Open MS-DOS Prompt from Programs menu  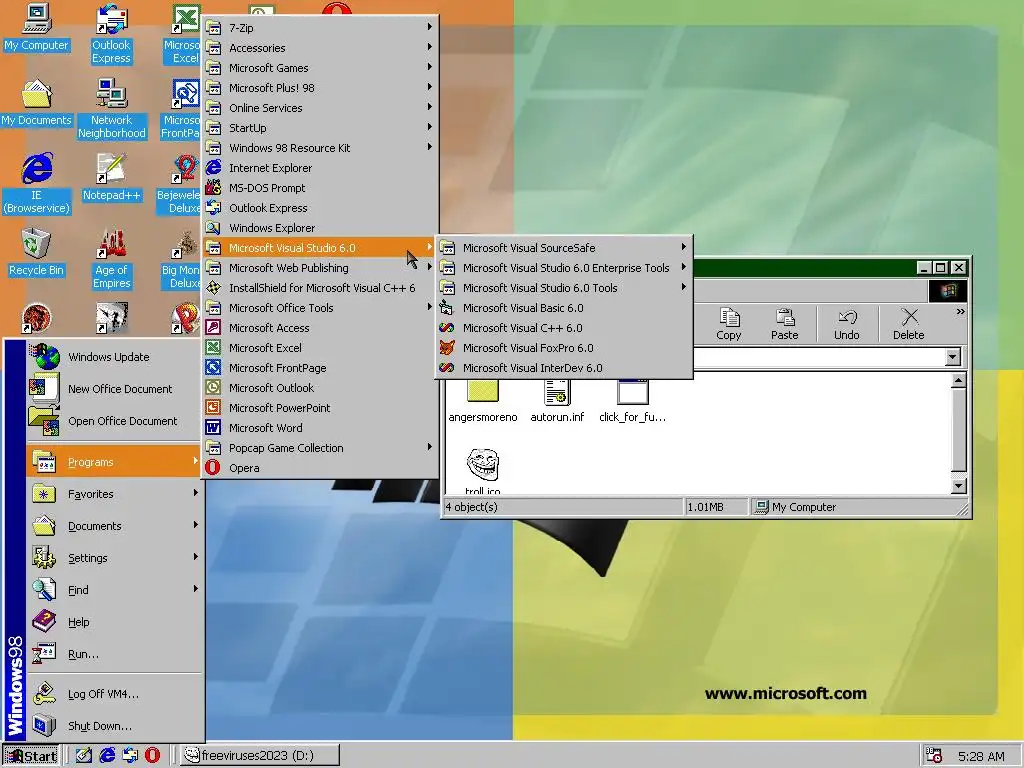click(x=319, y=188)
